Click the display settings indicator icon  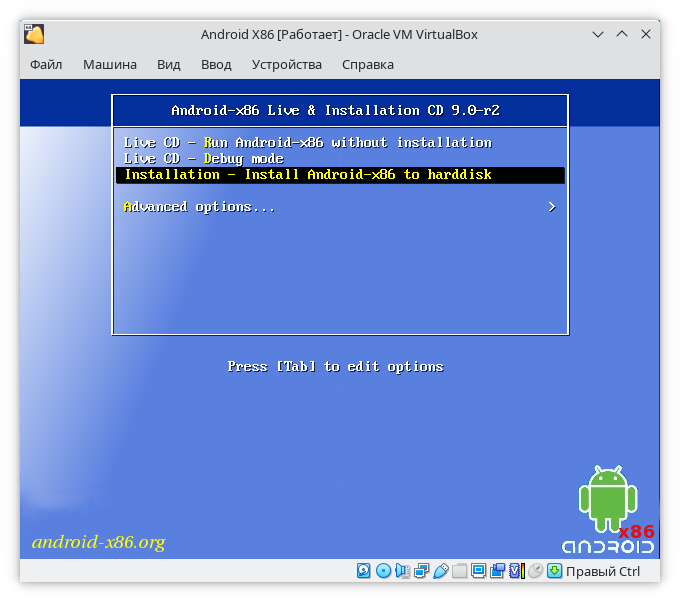click(479, 571)
